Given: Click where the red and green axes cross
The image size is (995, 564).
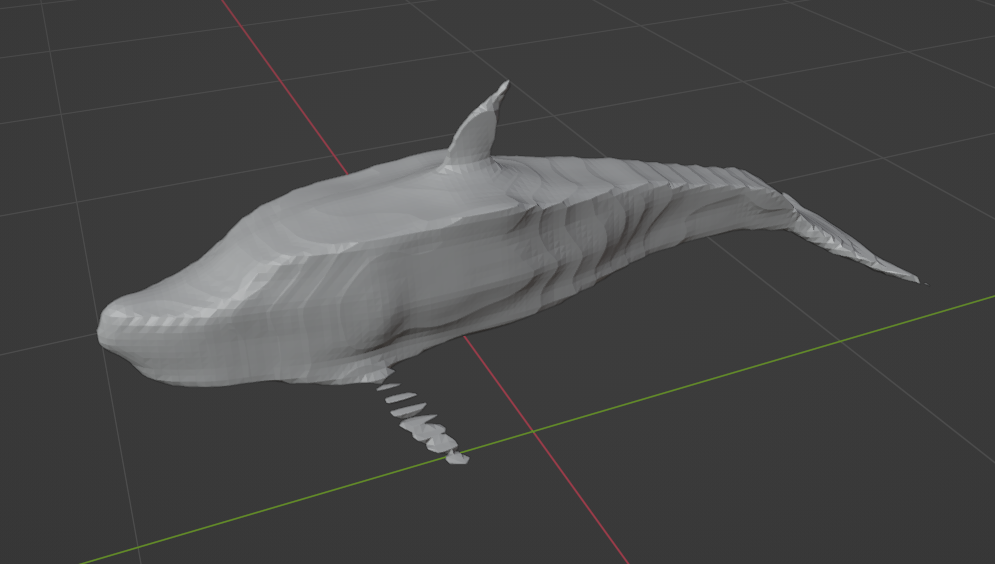Looking at the screenshot, I should coord(532,431).
